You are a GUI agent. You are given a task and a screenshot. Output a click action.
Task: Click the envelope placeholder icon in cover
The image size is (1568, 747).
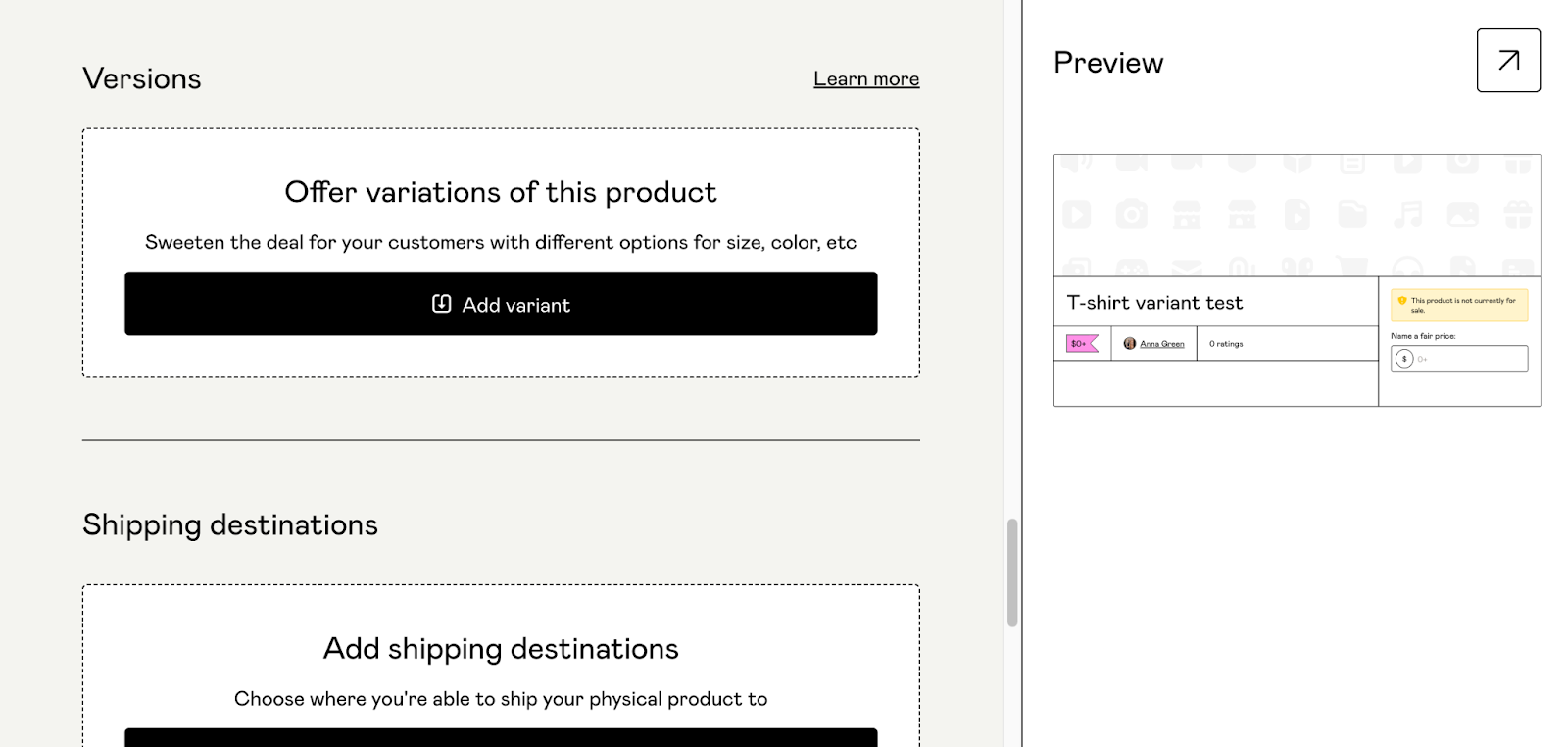coord(1187,268)
